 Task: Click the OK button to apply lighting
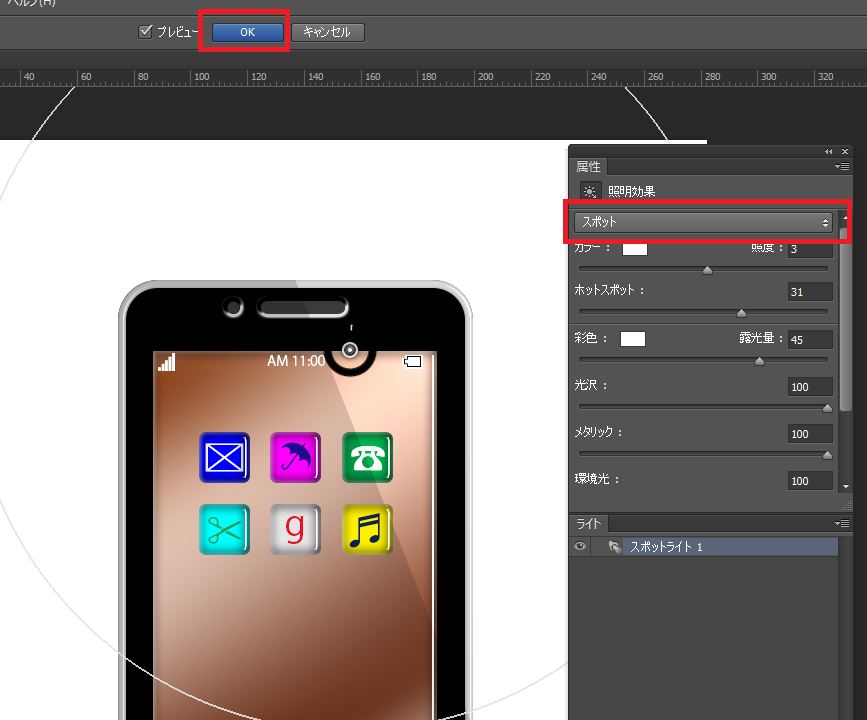point(247,32)
